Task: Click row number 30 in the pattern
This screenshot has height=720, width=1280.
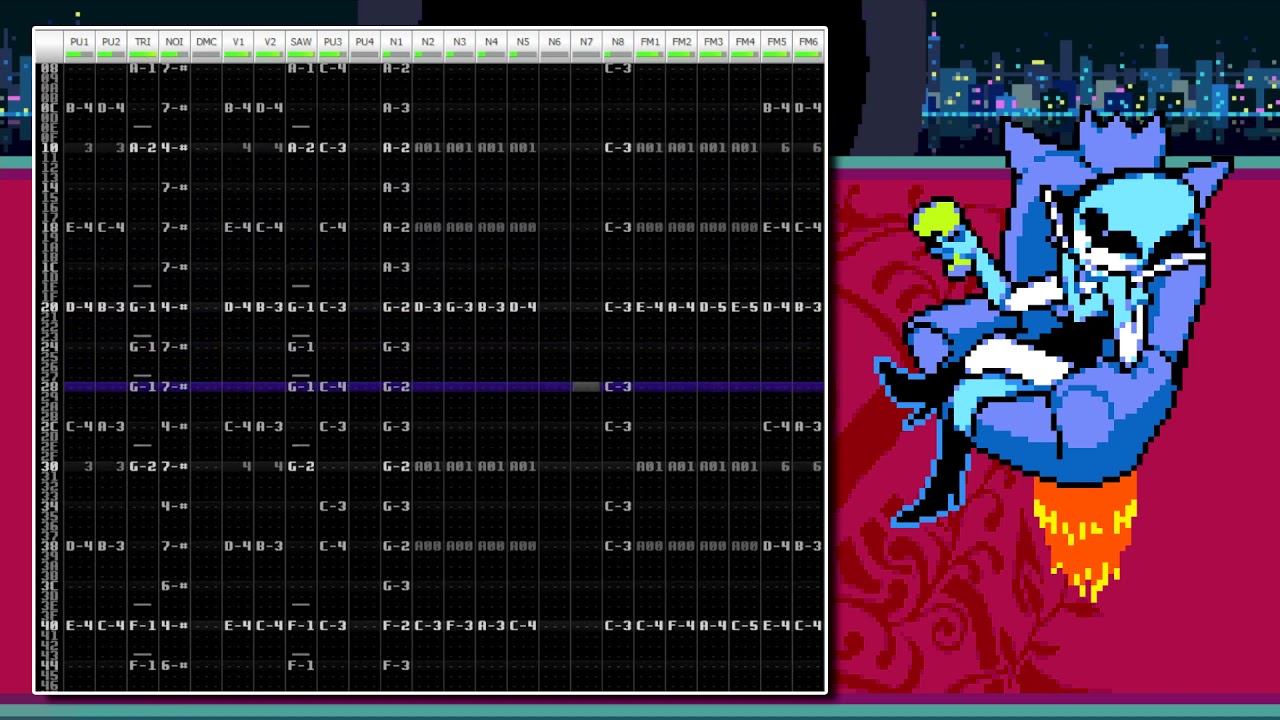Action: click(49, 466)
